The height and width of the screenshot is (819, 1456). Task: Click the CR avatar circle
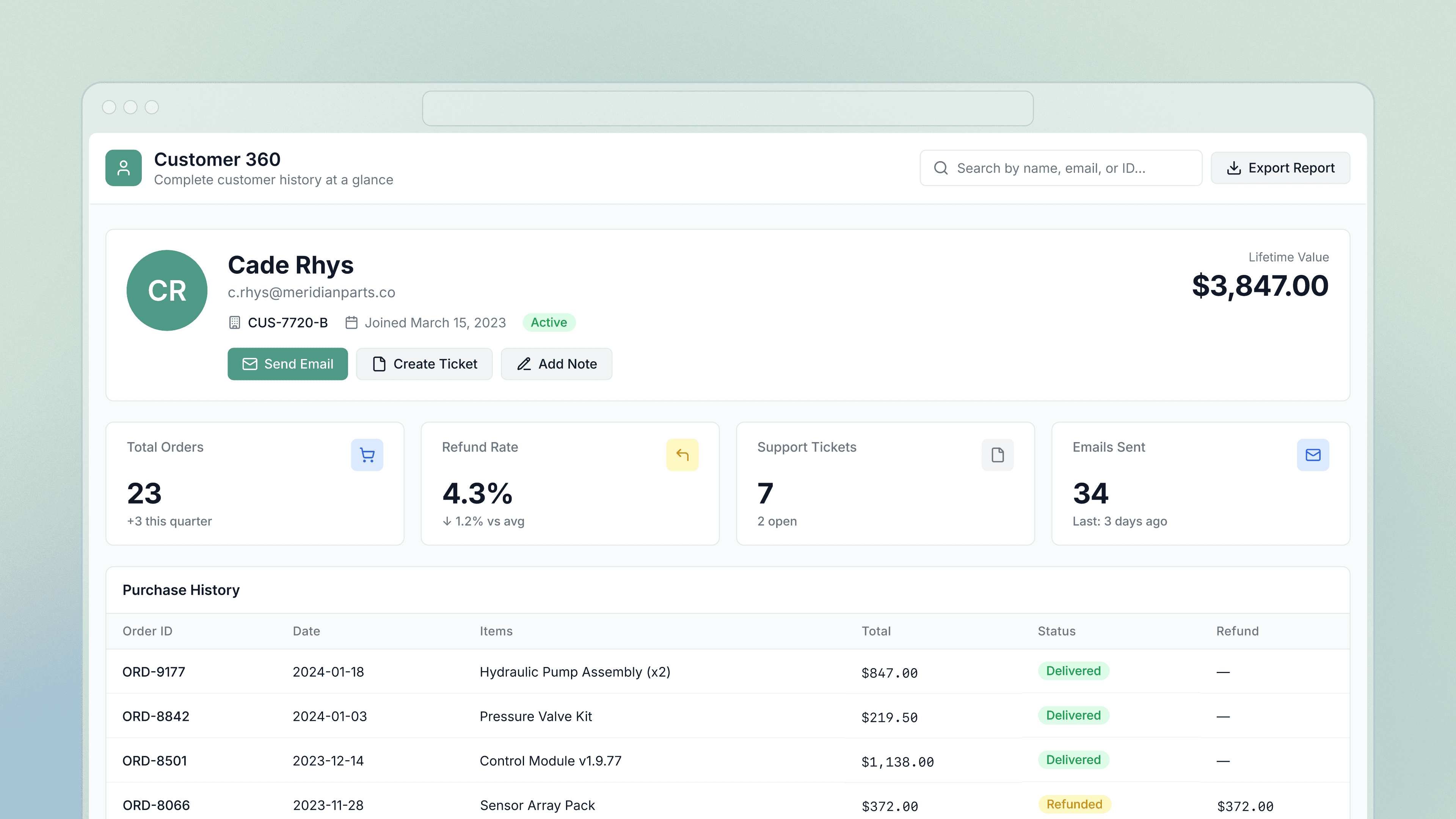pyautogui.click(x=167, y=290)
